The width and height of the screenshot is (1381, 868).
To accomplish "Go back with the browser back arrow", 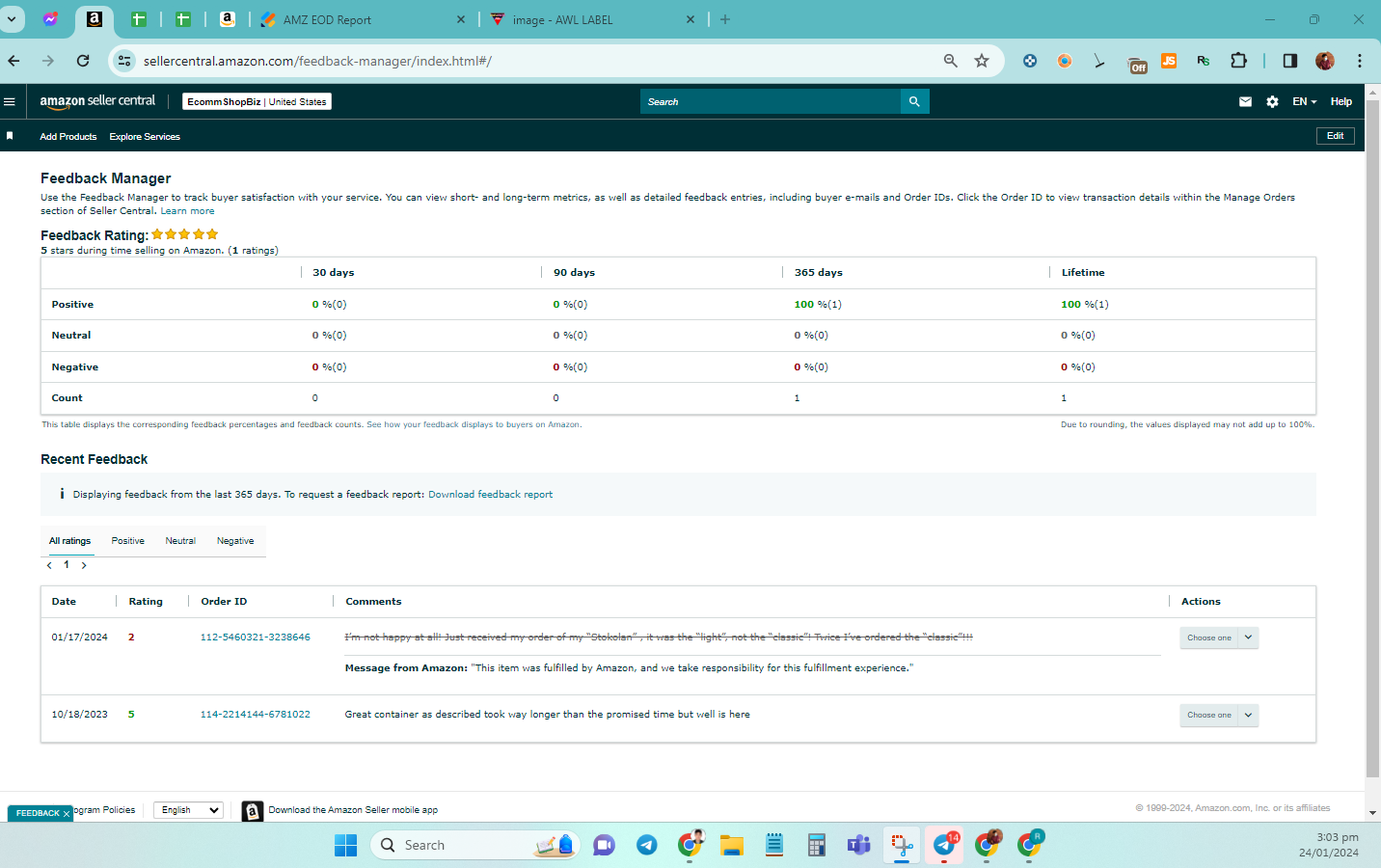I will [x=14, y=61].
